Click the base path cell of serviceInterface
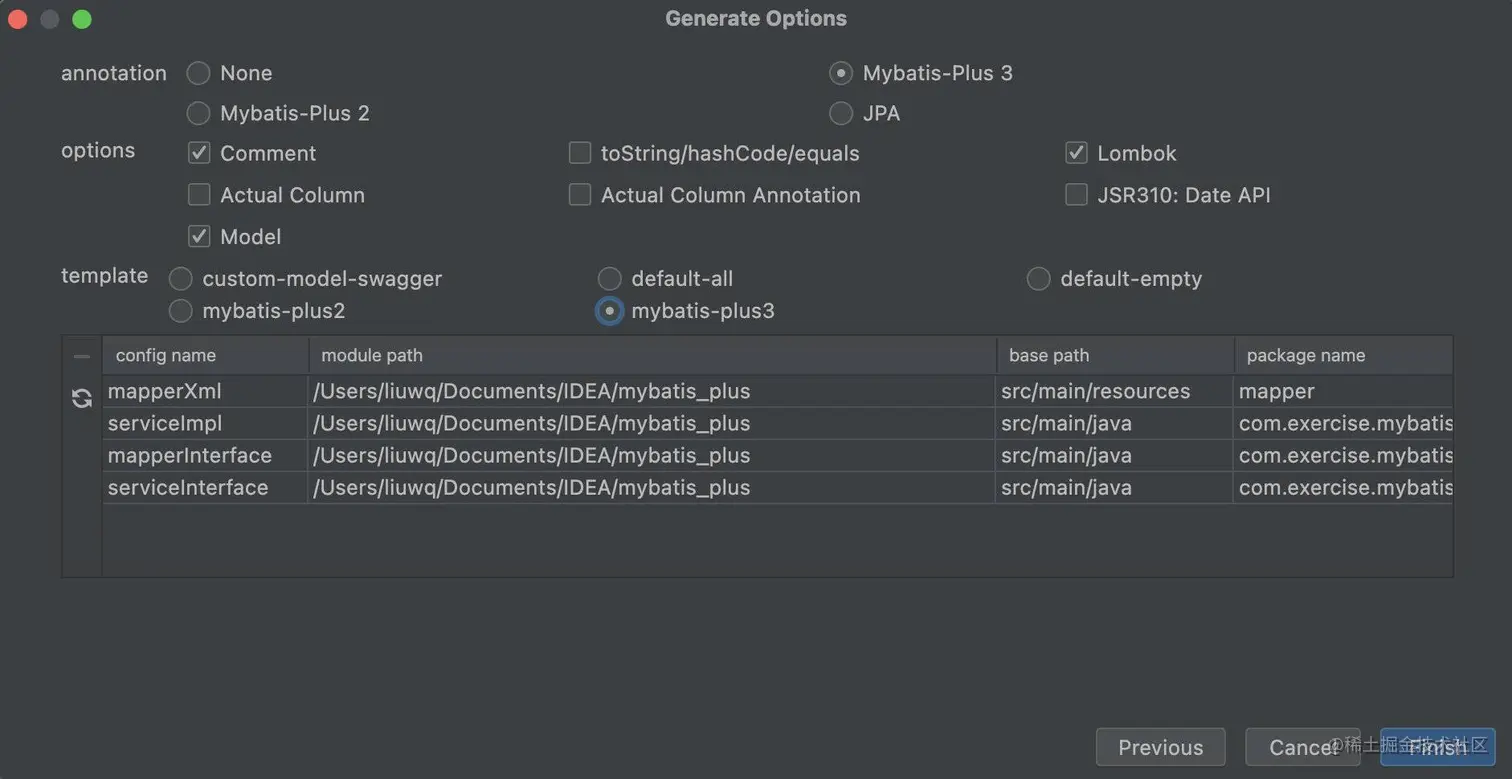This screenshot has height=779, width=1512. [1115, 487]
